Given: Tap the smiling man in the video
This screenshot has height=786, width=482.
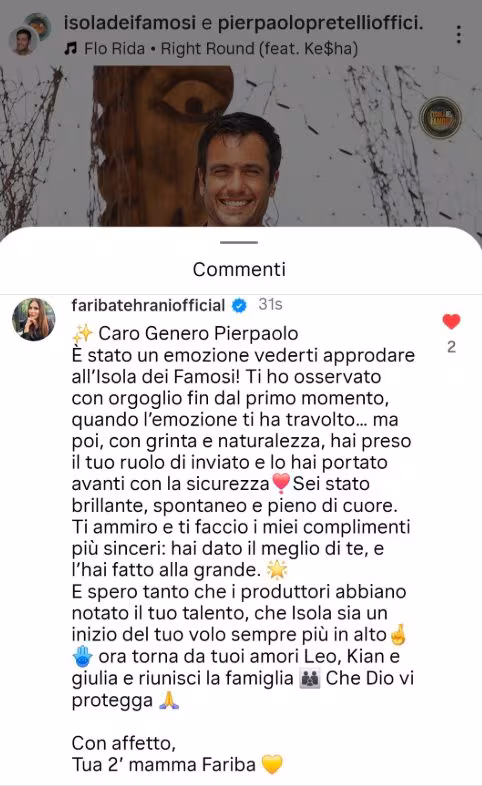Looking at the screenshot, I should pos(238,169).
